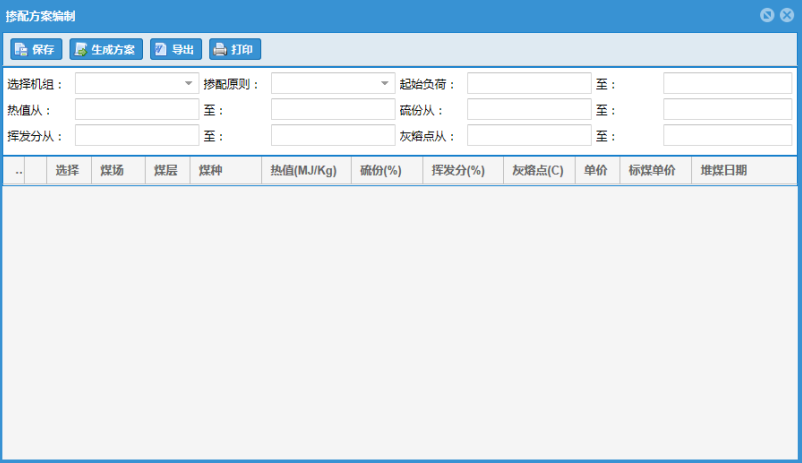This screenshot has height=463, width=802.
Task: Click 生成方案 to generate plan
Action: point(106,49)
